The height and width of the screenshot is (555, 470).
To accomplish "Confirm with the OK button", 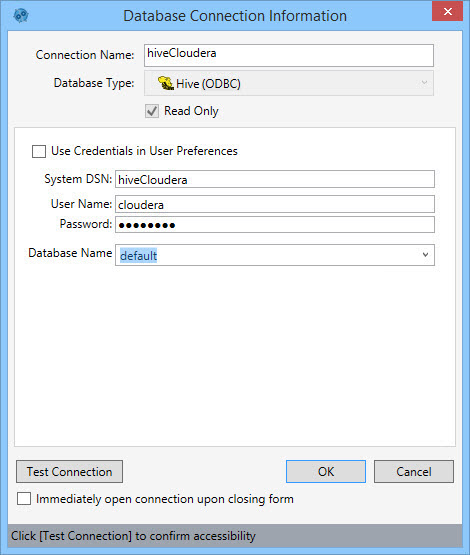I will 326,471.
